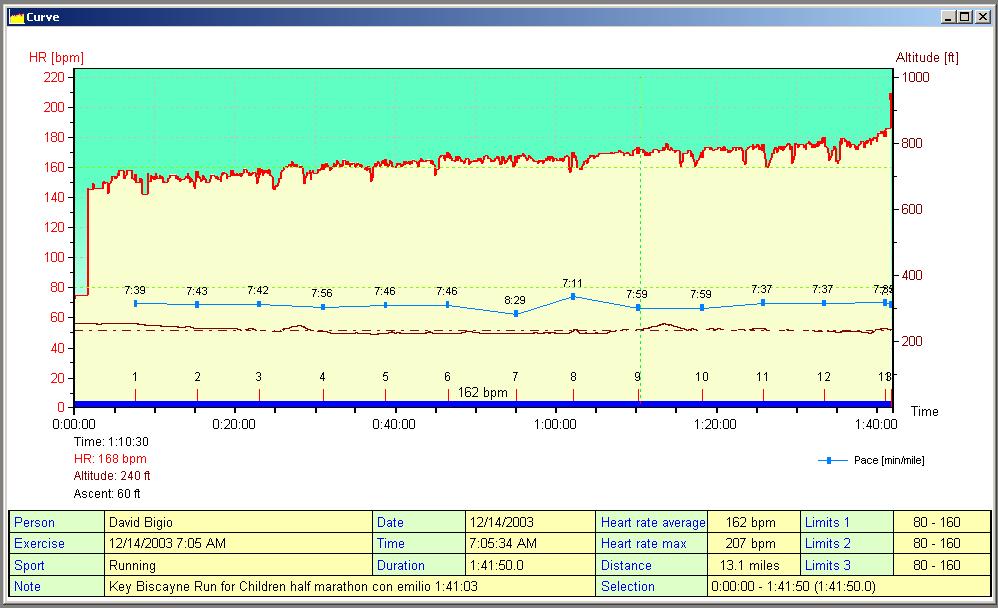
Task: Click the 7:11 pace data point
Action: tap(573, 296)
